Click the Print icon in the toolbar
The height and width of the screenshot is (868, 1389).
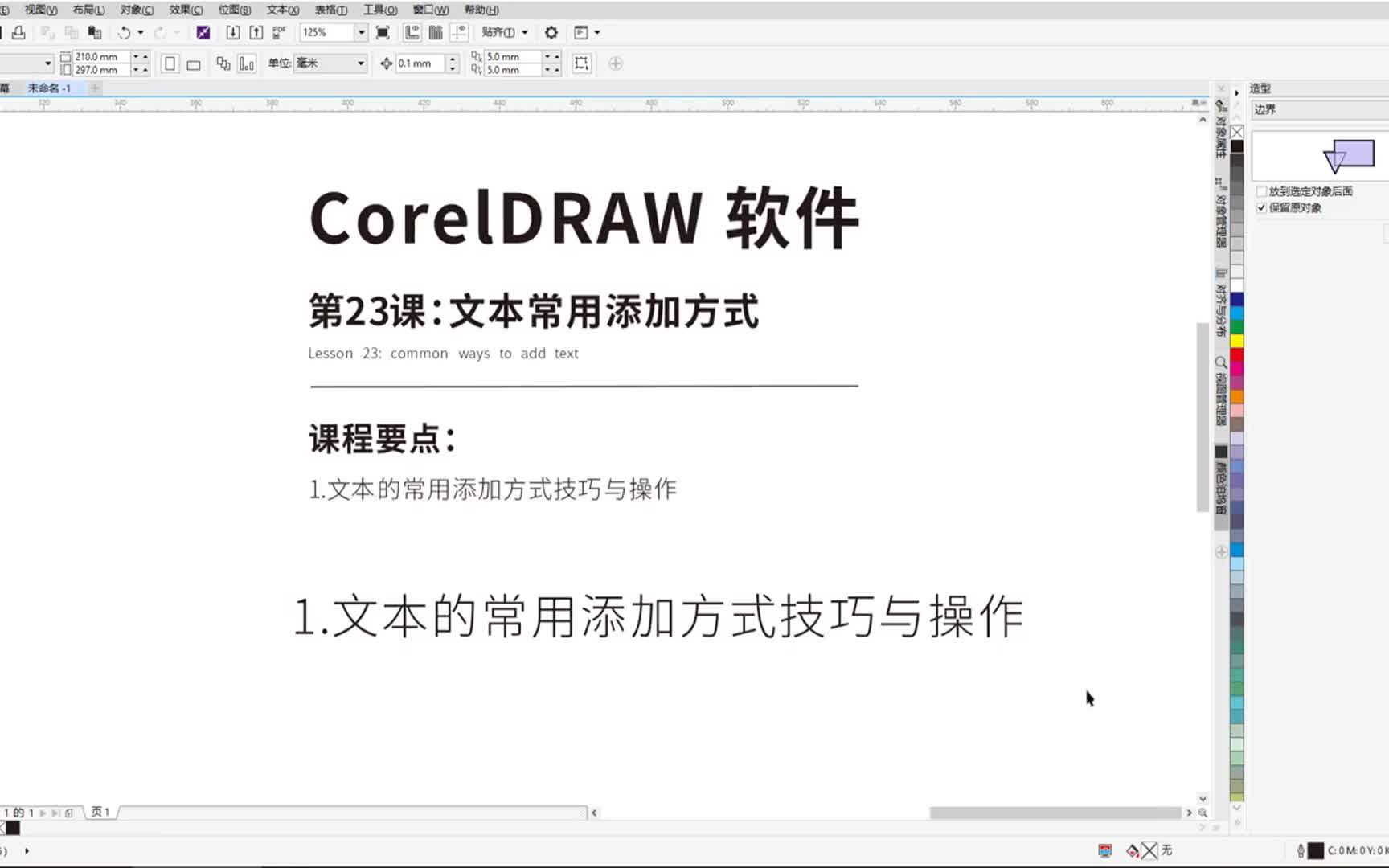[x=18, y=32]
